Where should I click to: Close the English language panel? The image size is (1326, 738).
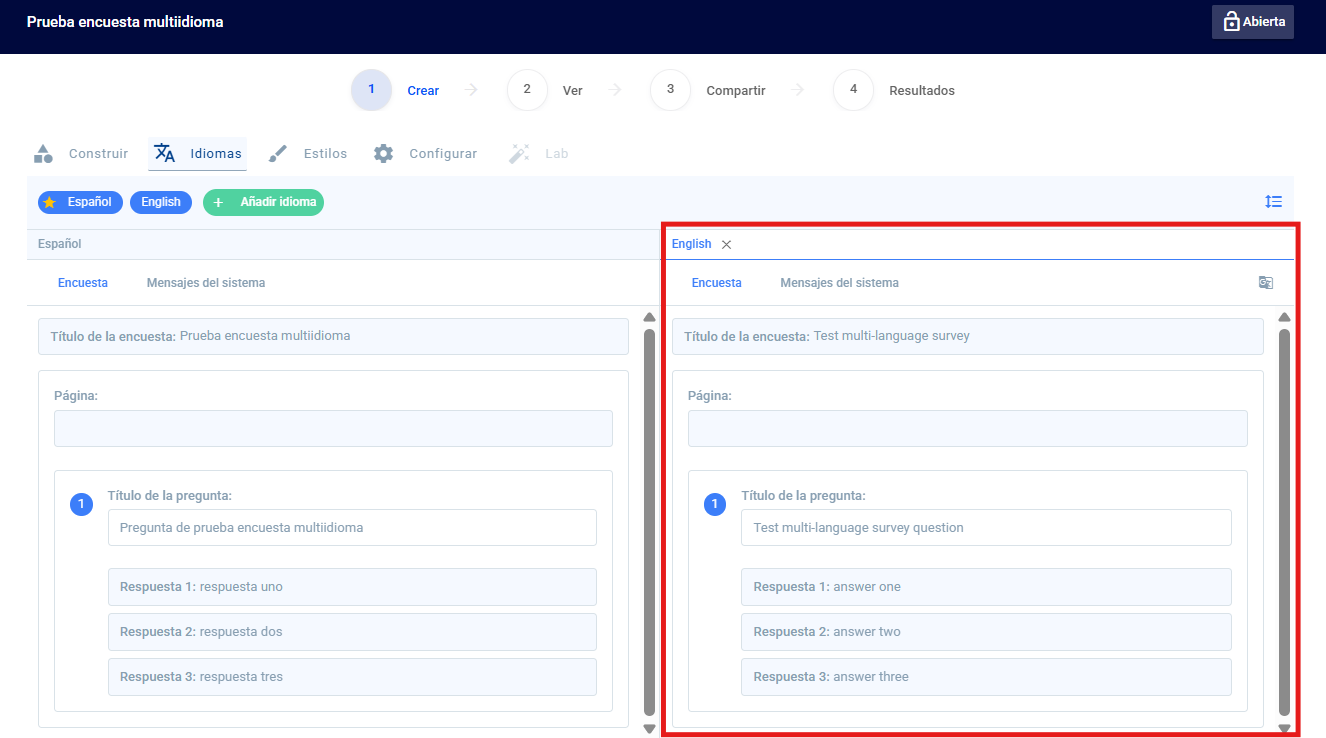(x=726, y=245)
